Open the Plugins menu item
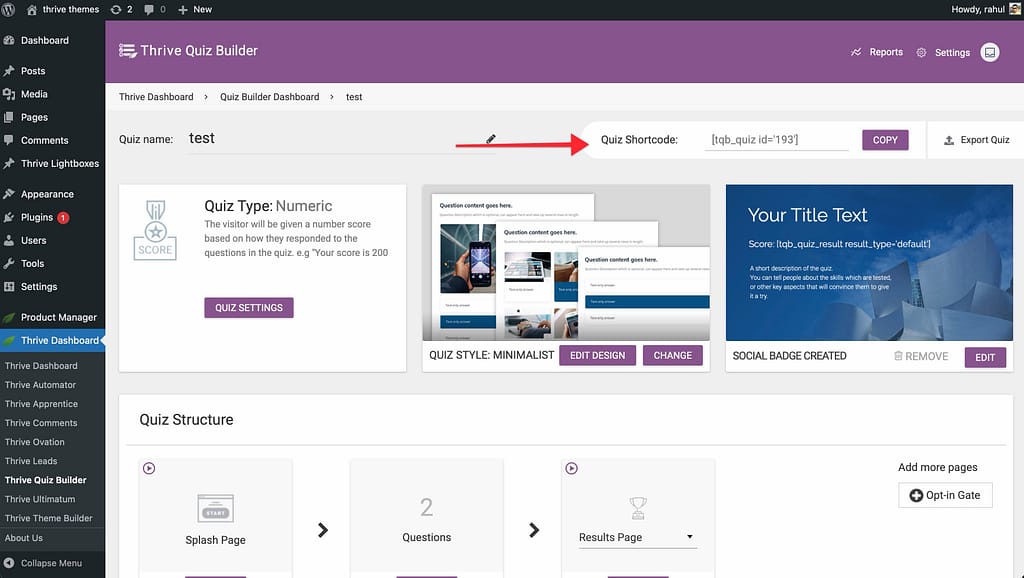Screen dimensions: 1024x578 [37, 217]
